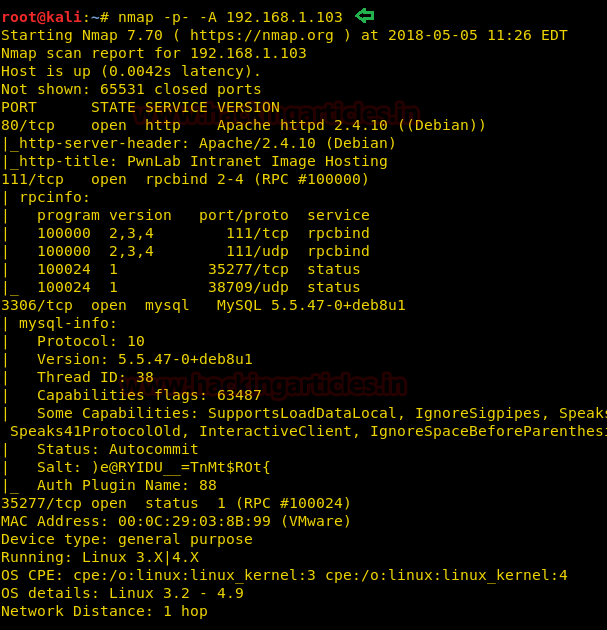Click the PwnLab Intranet Image Hosting title
Viewport: 607px width, 630px height.
pyautogui.click(x=257, y=162)
